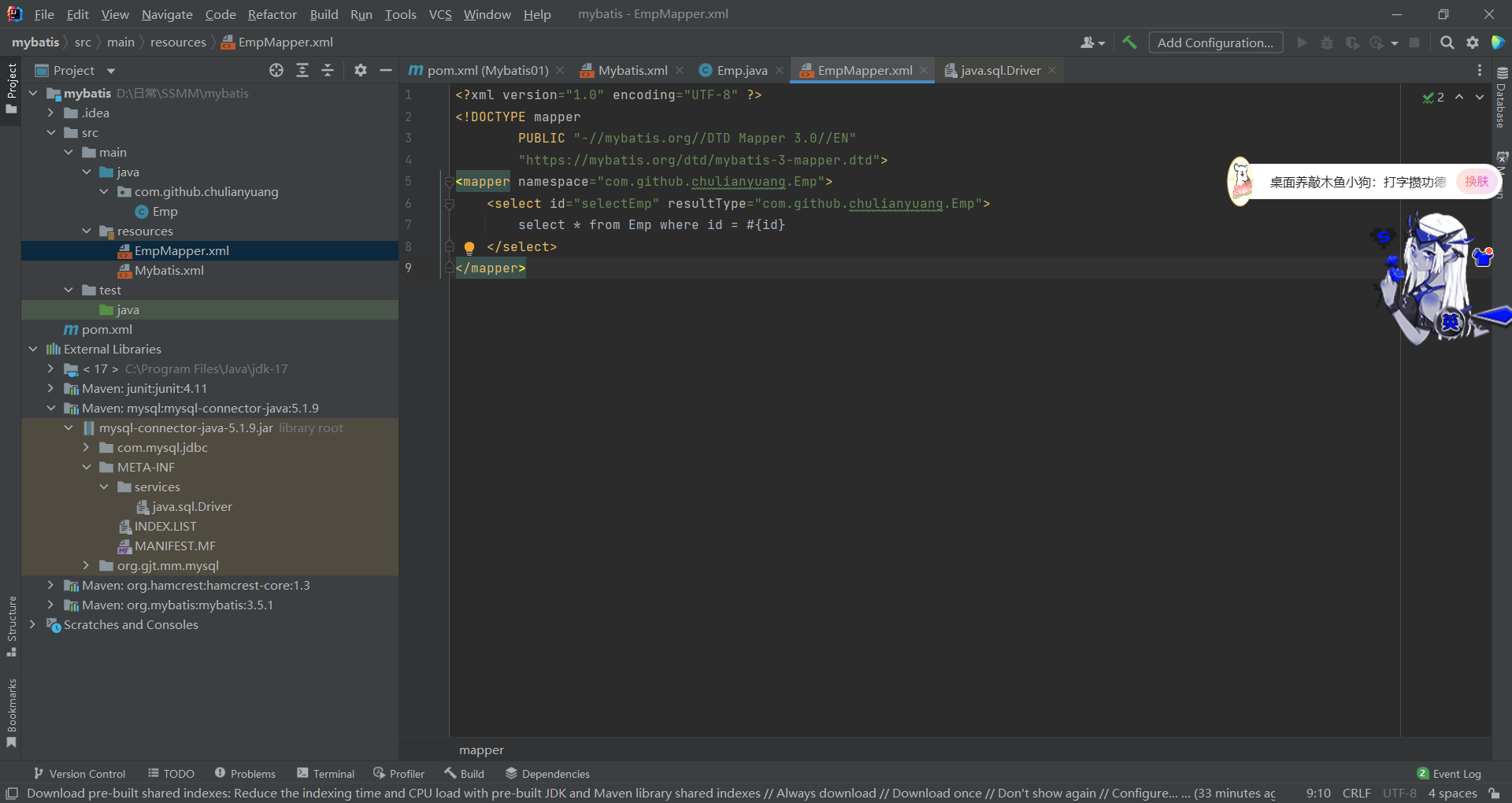Select opened file locate target icon

276,70
